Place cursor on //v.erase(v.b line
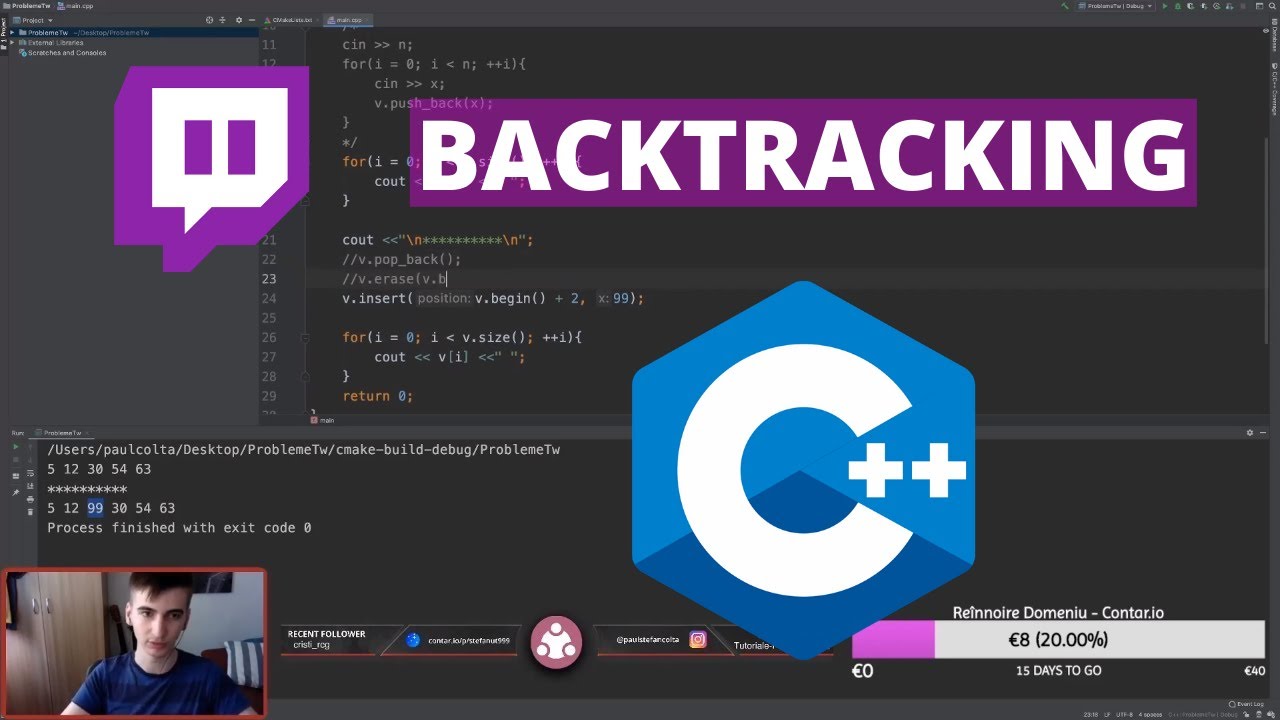The height and width of the screenshot is (720, 1280). click(395, 279)
